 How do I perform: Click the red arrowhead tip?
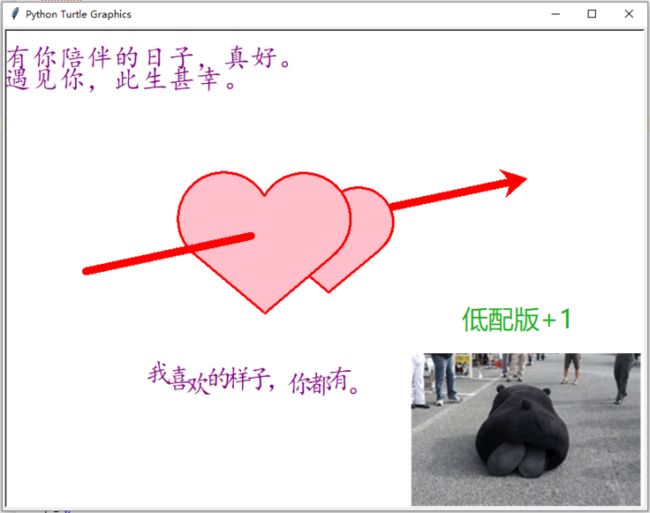(x=513, y=182)
